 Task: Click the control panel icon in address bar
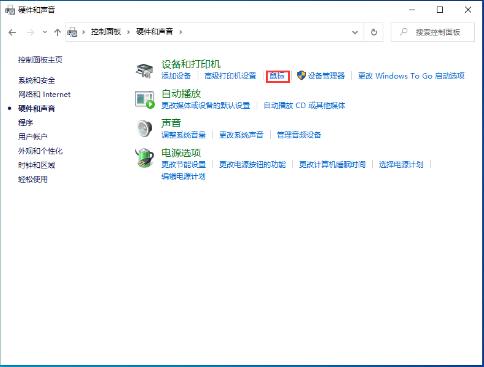pyautogui.click(x=72, y=32)
